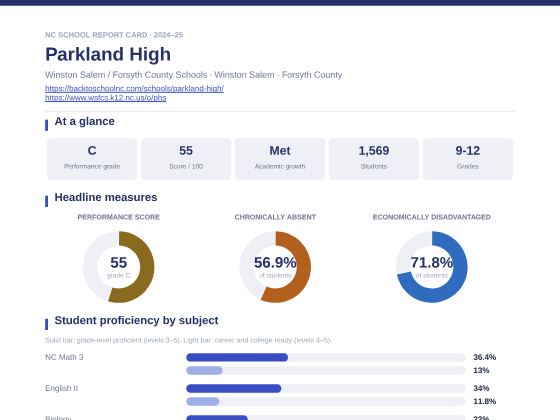This screenshot has height=420, width=560.
Task: Click the NC Math 3 subject label
Action: [x=64, y=357]
